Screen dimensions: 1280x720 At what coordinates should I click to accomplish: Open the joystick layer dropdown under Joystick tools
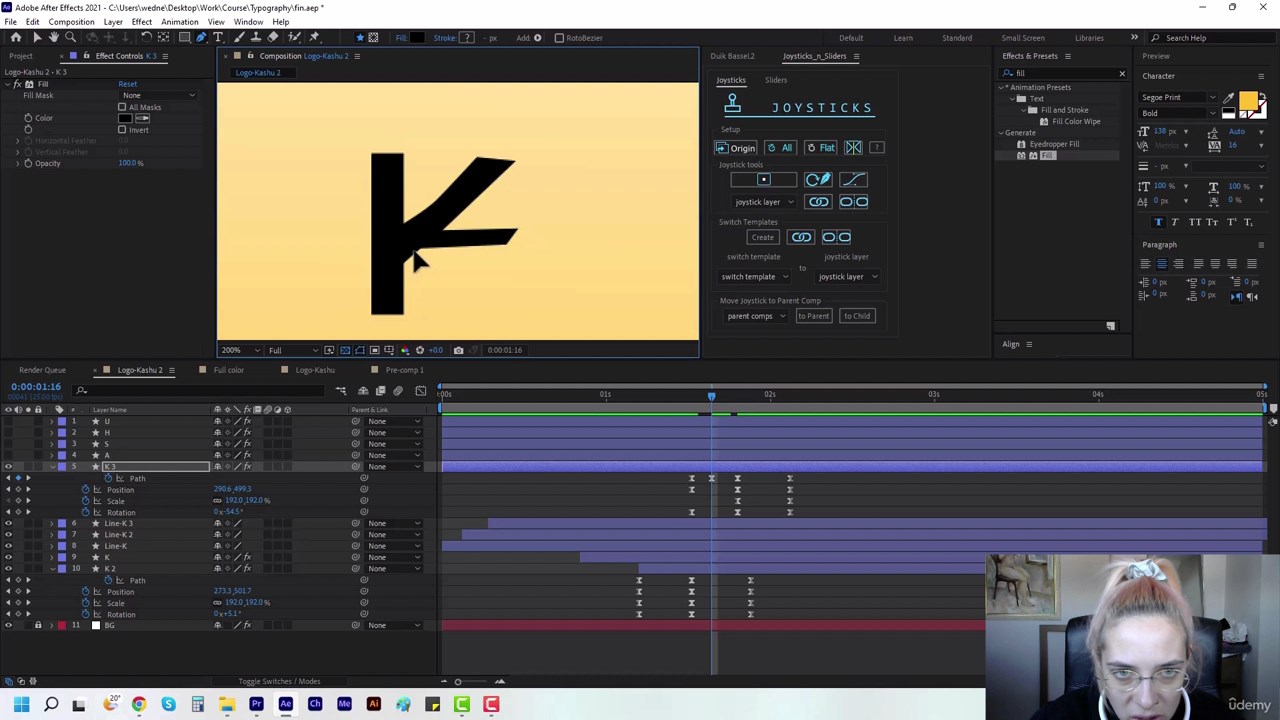tap(764, 202)
